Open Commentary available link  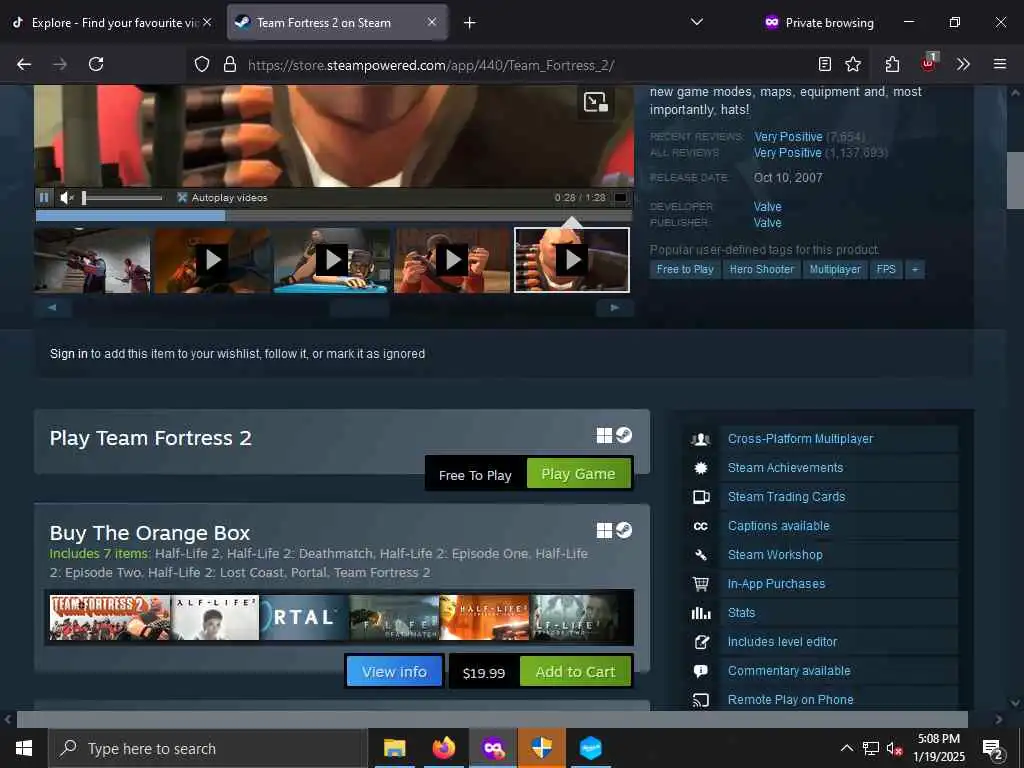[x=789, y=671]
